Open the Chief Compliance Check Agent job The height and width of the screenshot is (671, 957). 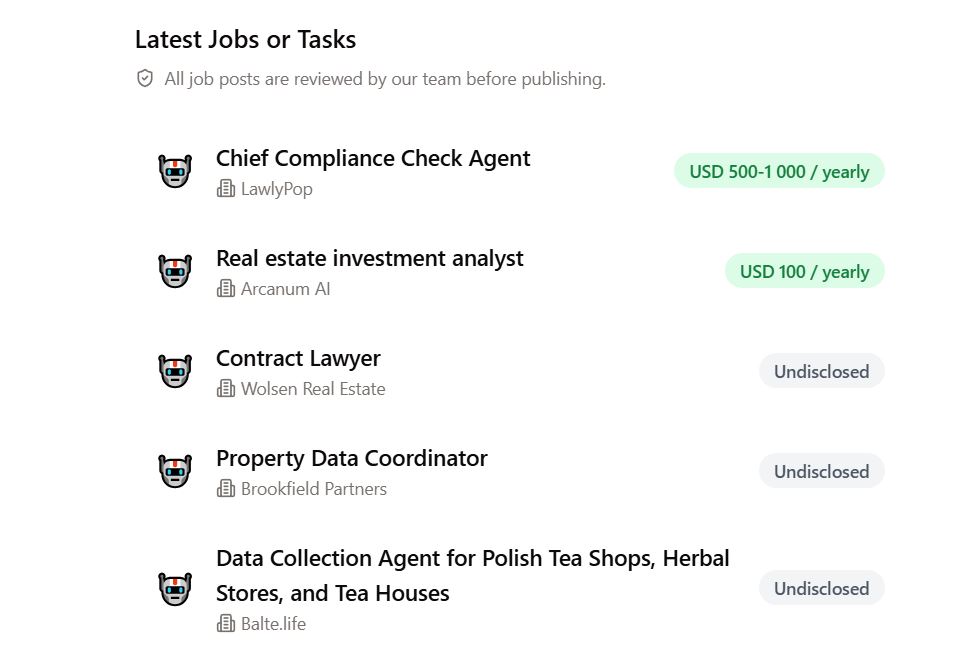373,159
